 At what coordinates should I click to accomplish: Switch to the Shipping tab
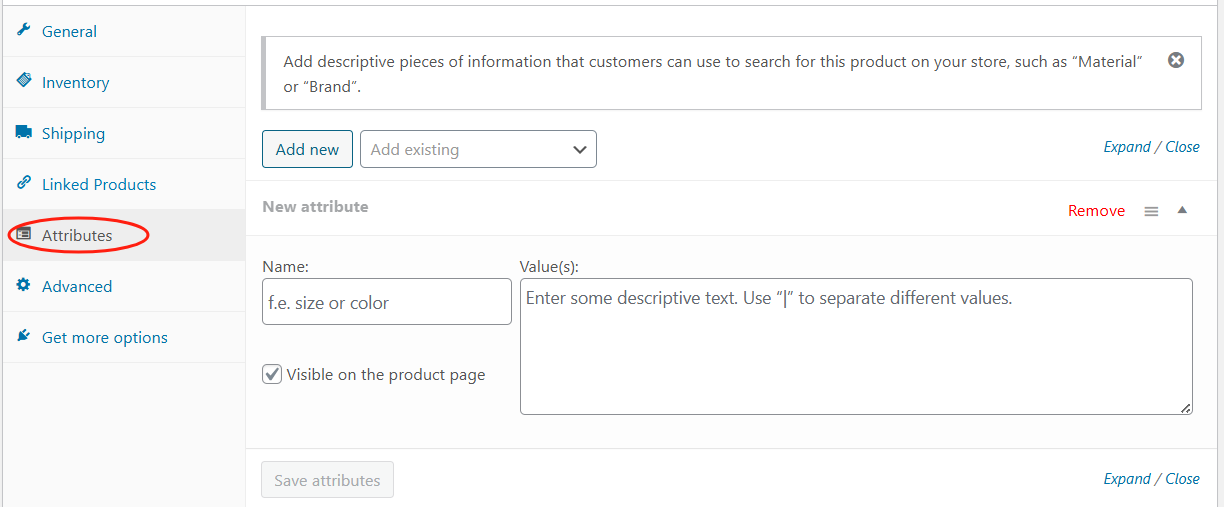coord(73,134)
